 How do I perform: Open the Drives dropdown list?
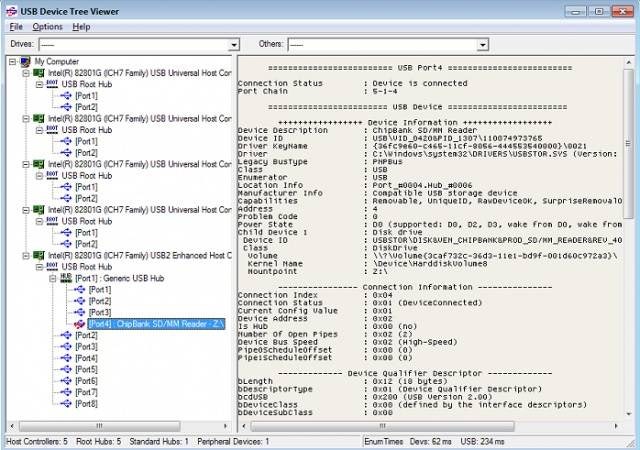coord(234,45)
